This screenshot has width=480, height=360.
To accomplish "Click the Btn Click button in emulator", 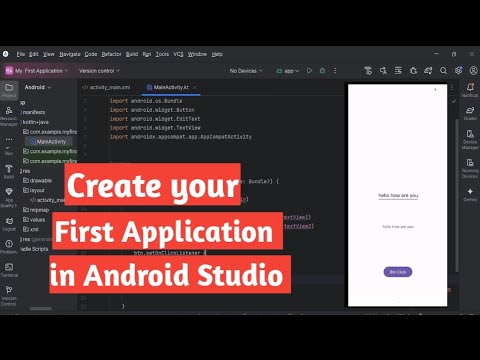I will pyautogui.click(x=398, y=272).
